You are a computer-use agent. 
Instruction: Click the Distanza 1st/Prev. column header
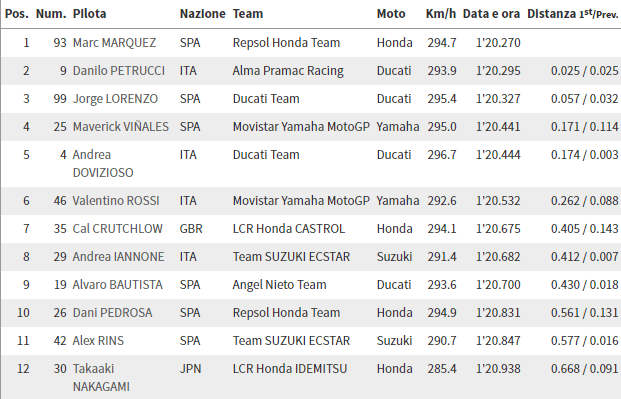[x=573, y=14]
